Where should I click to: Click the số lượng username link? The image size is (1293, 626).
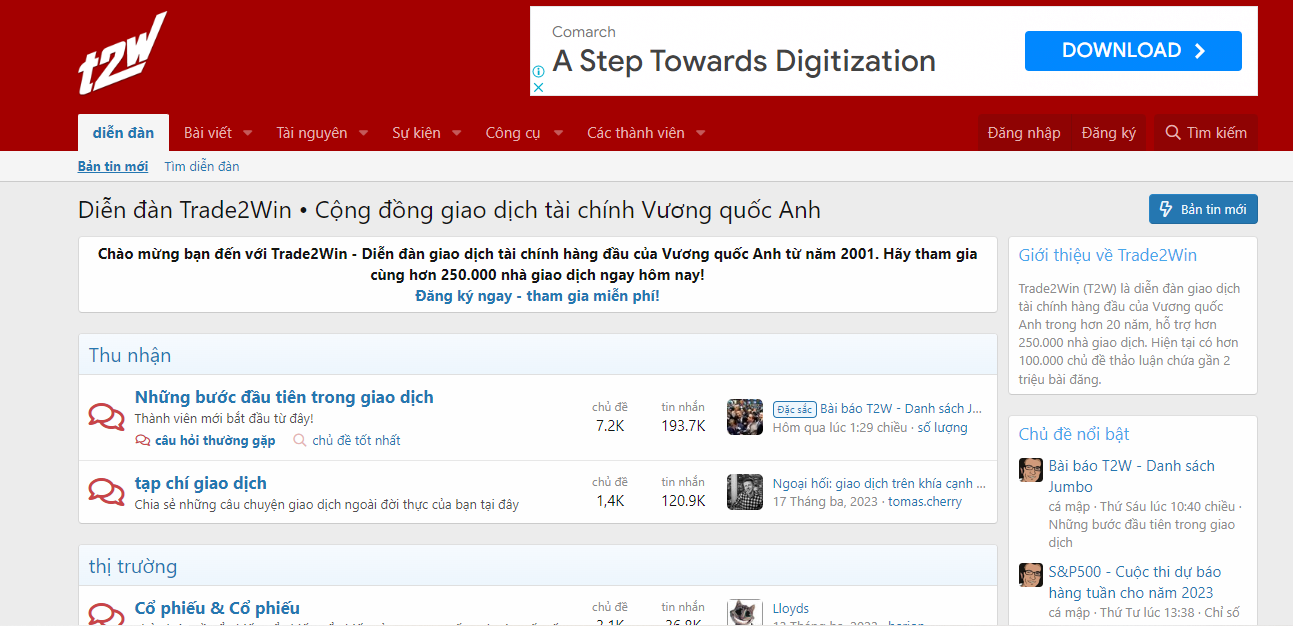pos(943,427)
